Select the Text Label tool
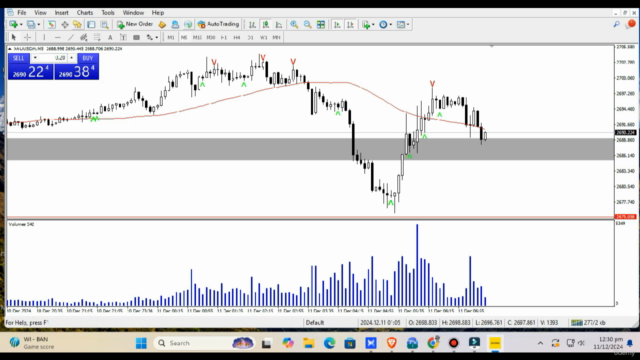 [123, 37]
